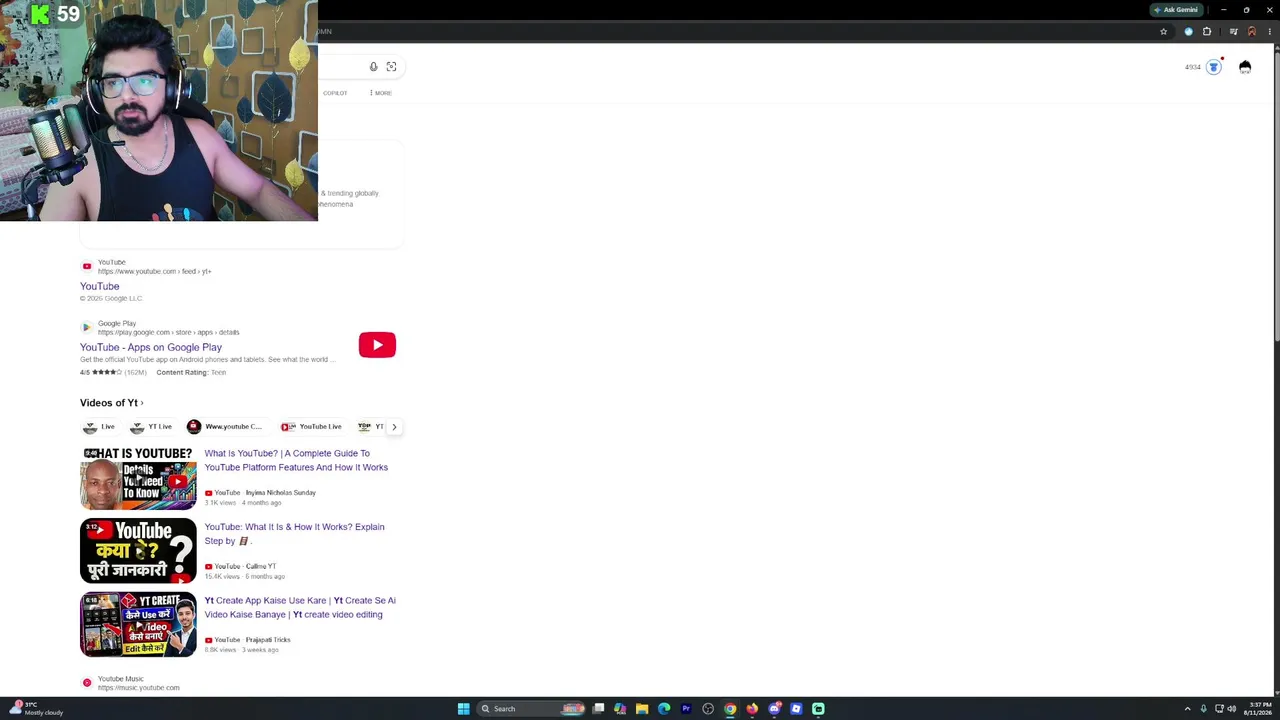
Task: Open OBS Studio from the taskbar
Action: pos(708,709)
